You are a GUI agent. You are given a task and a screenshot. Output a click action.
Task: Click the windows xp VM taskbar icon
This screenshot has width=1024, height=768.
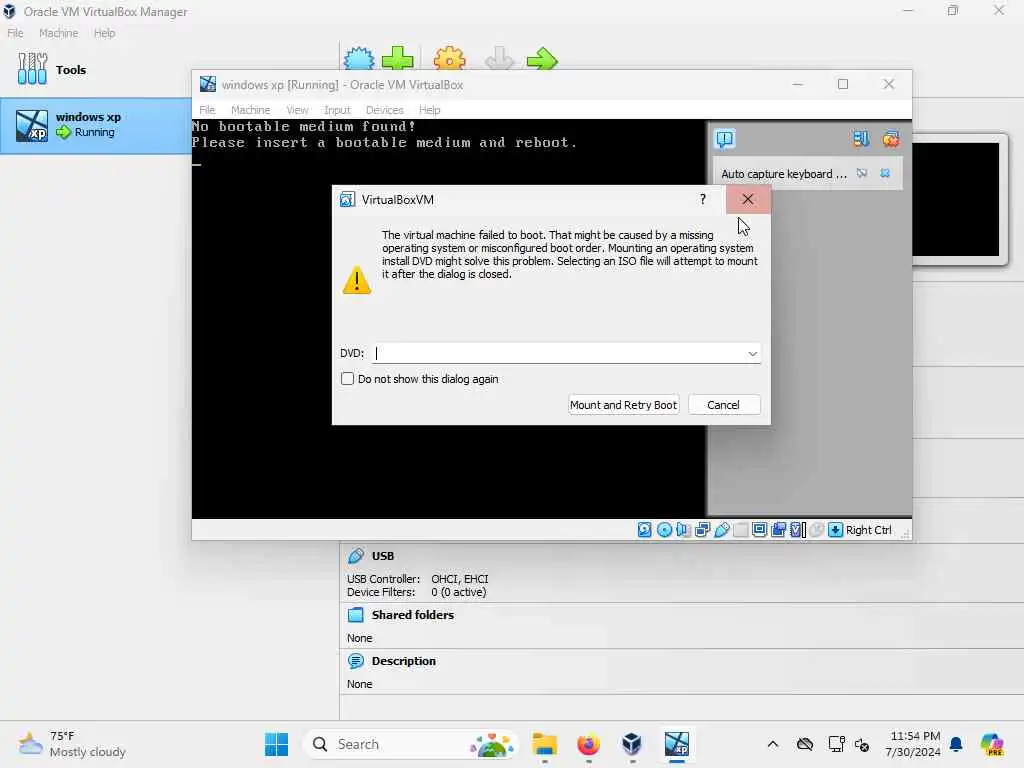677,744
